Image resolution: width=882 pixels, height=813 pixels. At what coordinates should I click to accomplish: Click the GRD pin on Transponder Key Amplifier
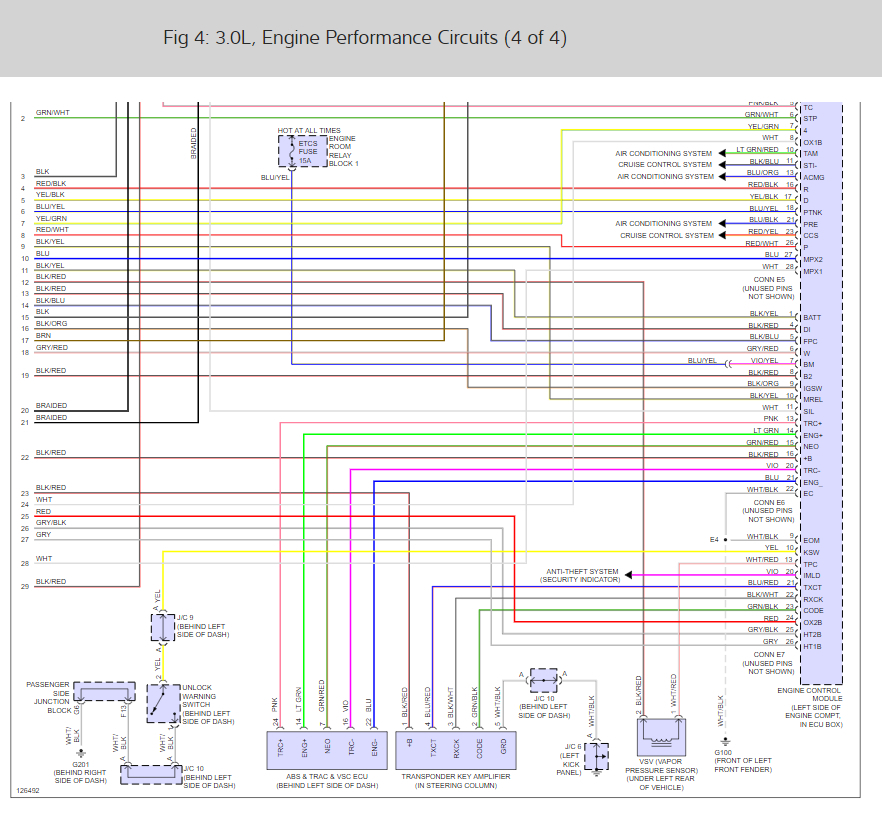click(503, 747)
